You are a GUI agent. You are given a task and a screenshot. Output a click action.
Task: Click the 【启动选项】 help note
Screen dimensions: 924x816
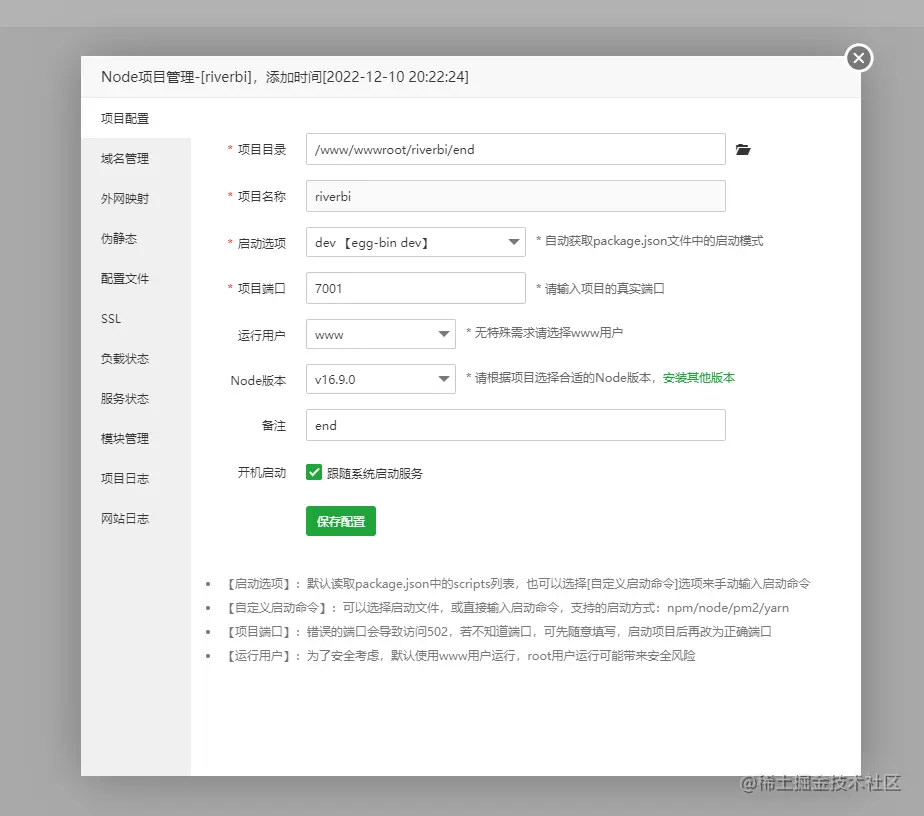click(517, 584)
